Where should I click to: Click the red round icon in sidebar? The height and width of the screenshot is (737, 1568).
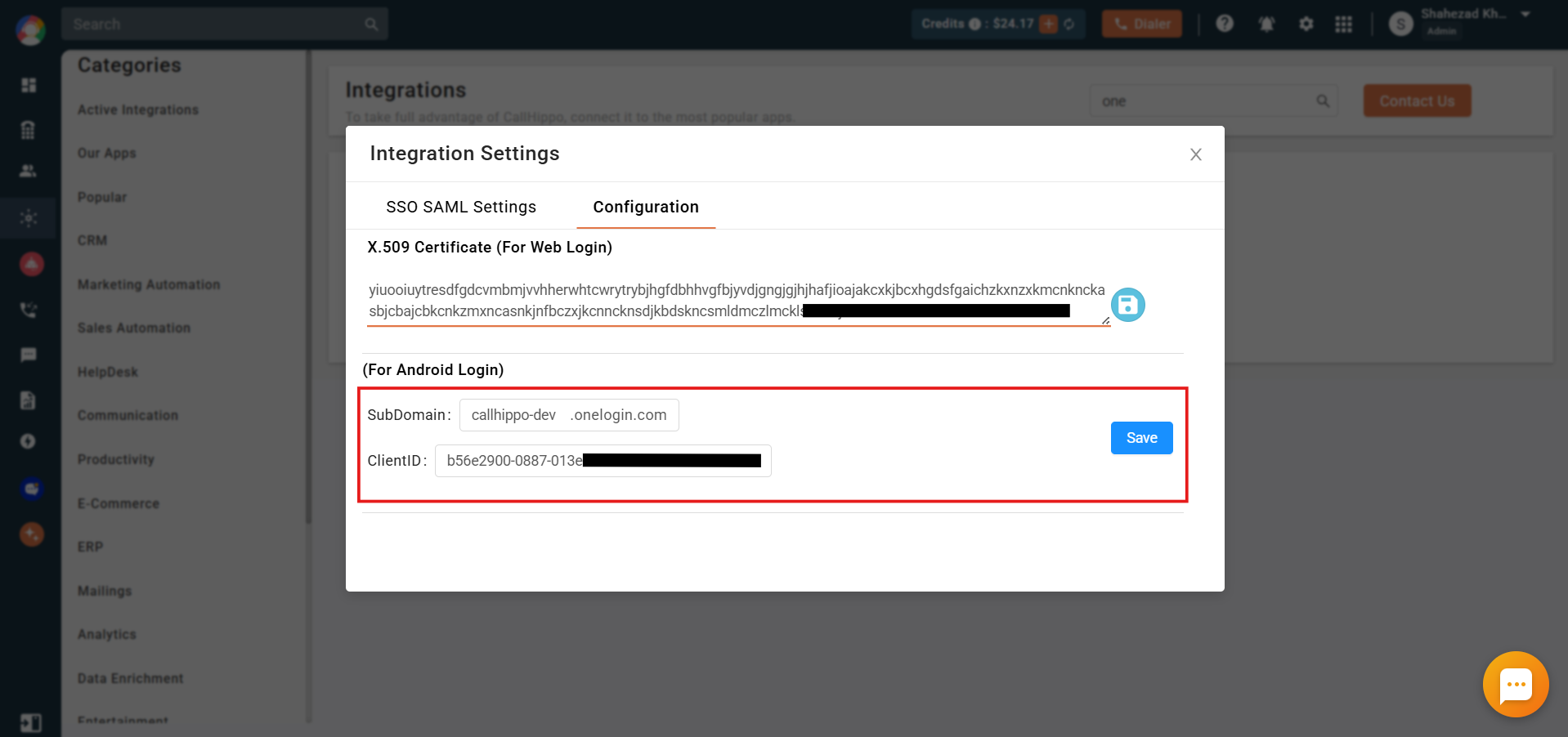click(31, 264)
